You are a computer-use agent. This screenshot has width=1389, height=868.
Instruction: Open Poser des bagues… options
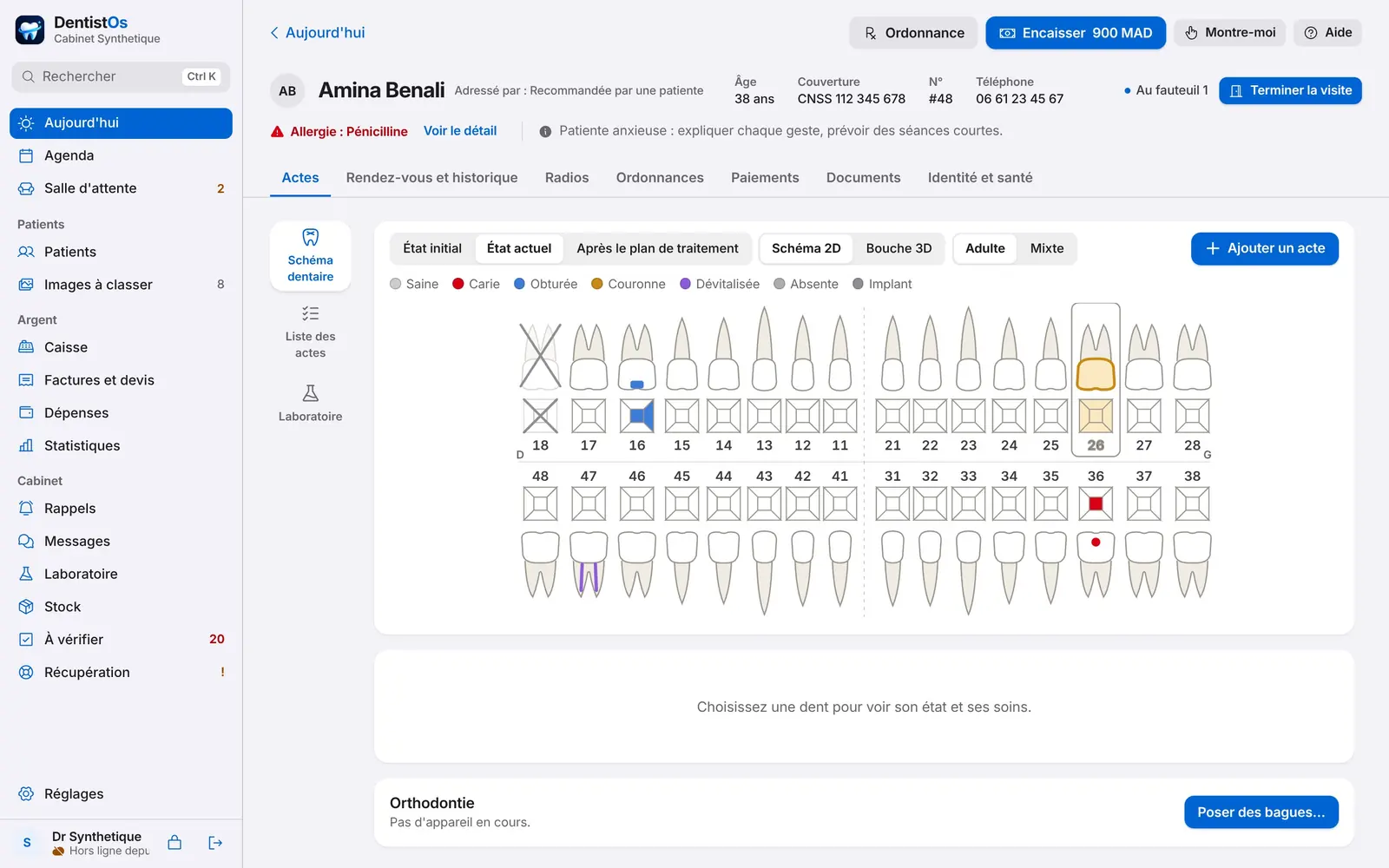click(1261, 812)
